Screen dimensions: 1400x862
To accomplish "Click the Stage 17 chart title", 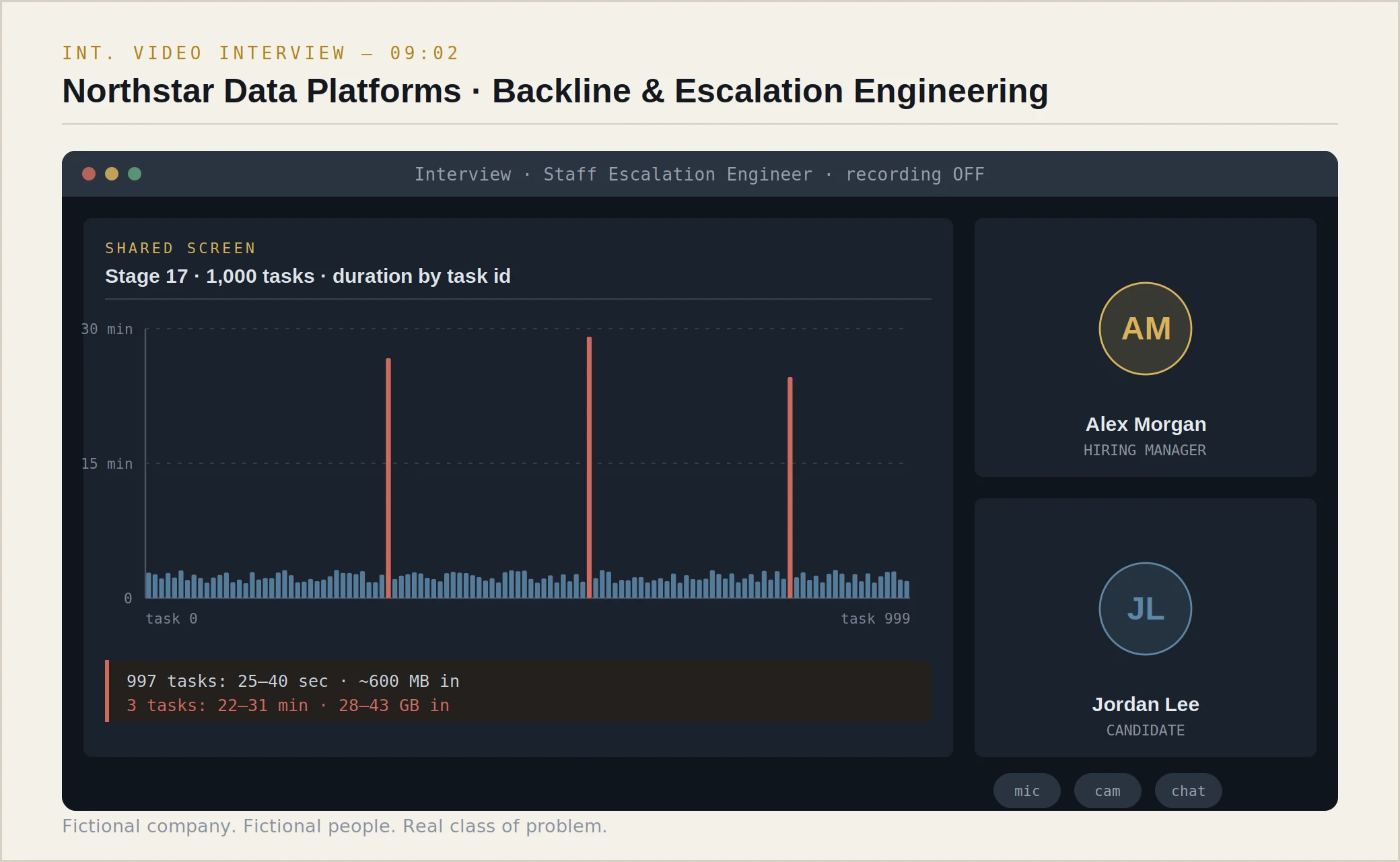I will pos(308,276).
